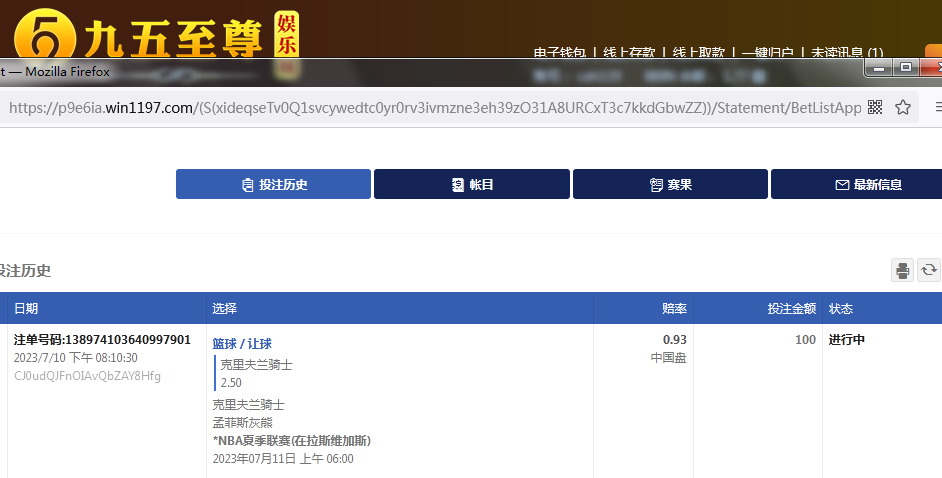
Task: Open the 投注历史 tab
Action: pyautogui.click(x=273, y=184)
